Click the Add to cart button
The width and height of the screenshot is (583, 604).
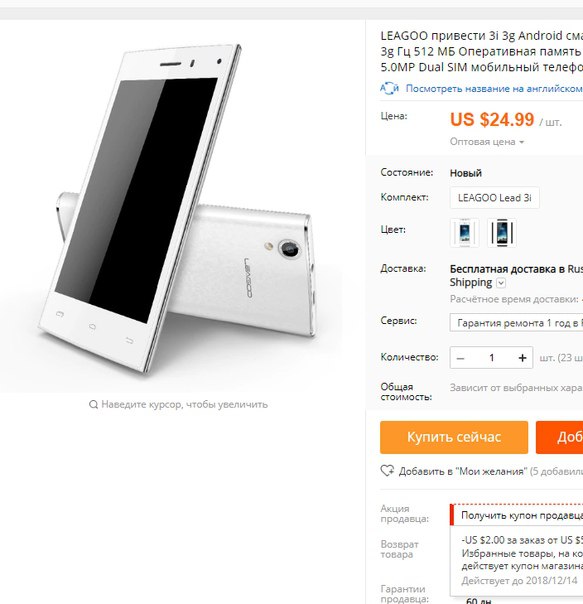point(559,437)
